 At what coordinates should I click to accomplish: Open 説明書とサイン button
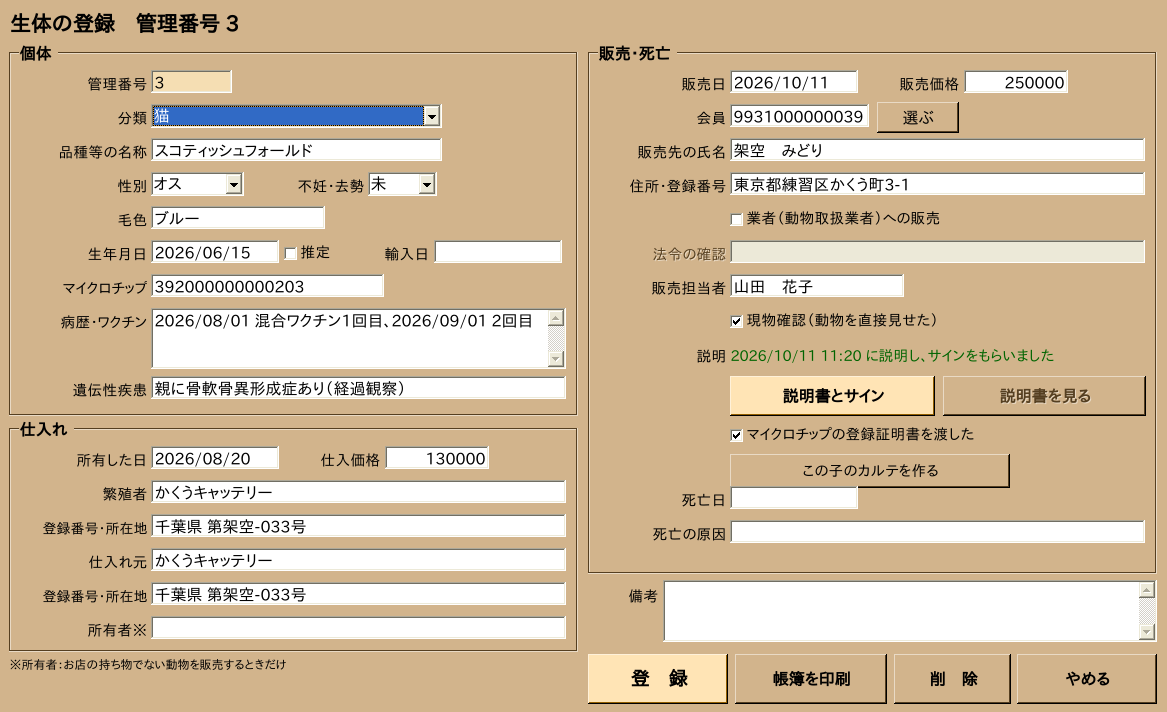[x=832, y=396]
